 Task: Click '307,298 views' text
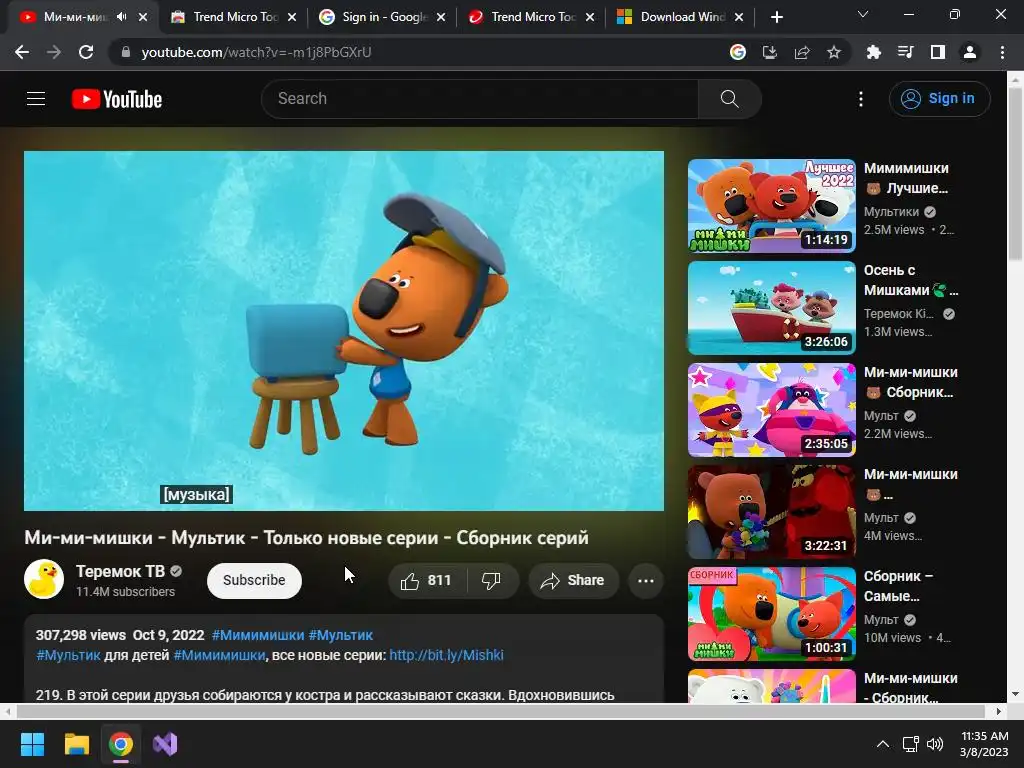click(80, 635)
